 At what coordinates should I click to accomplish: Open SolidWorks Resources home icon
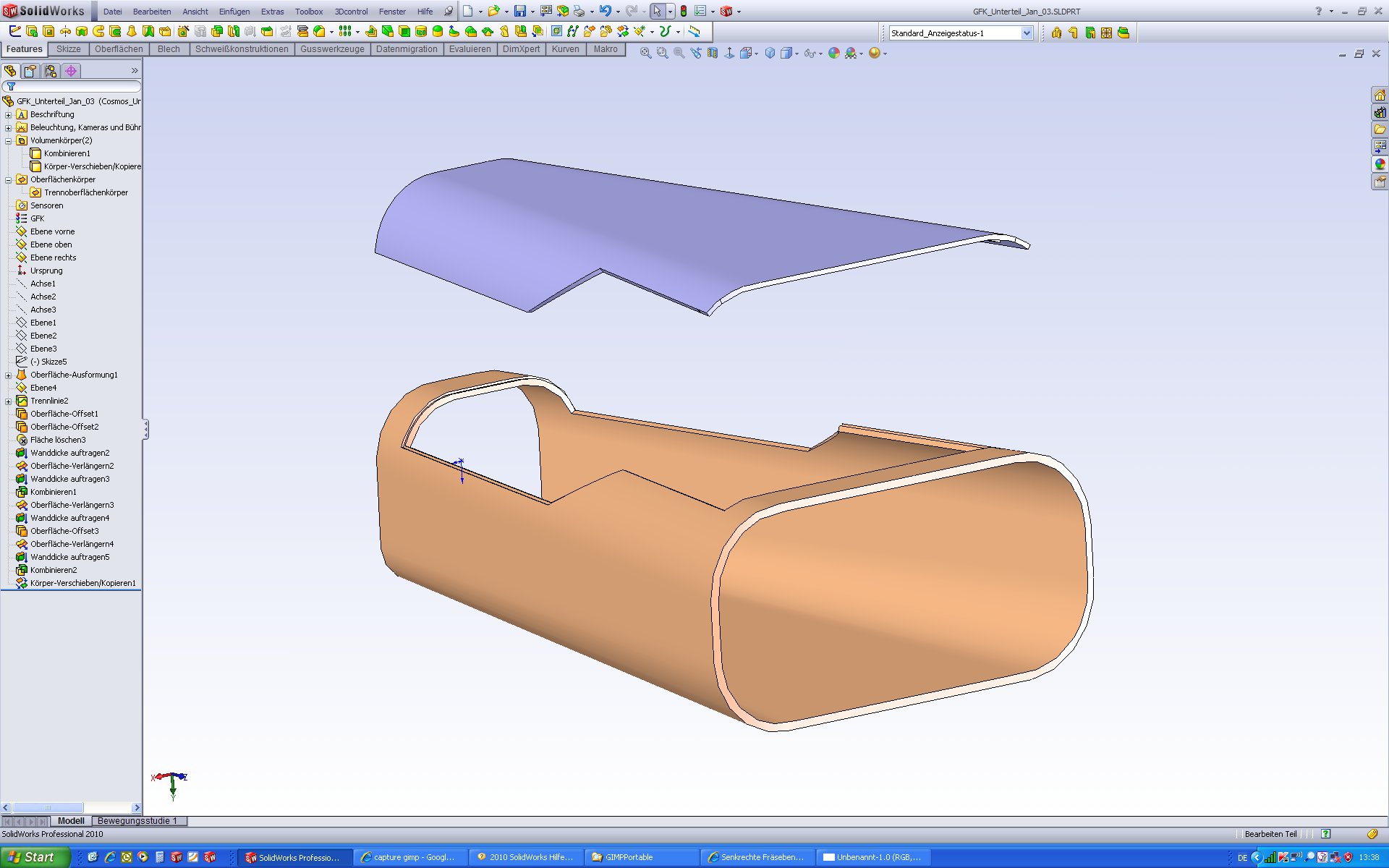[1380, 95]
